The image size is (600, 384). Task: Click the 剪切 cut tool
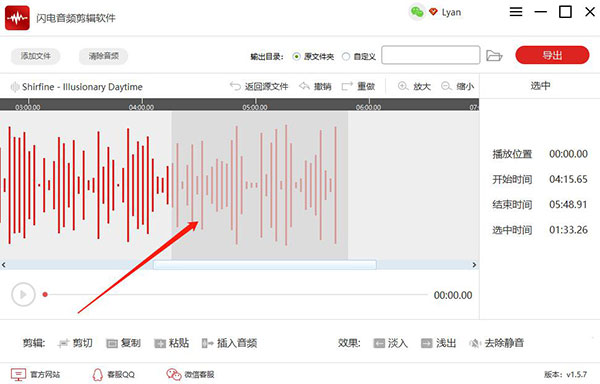[x=75, y=343]
